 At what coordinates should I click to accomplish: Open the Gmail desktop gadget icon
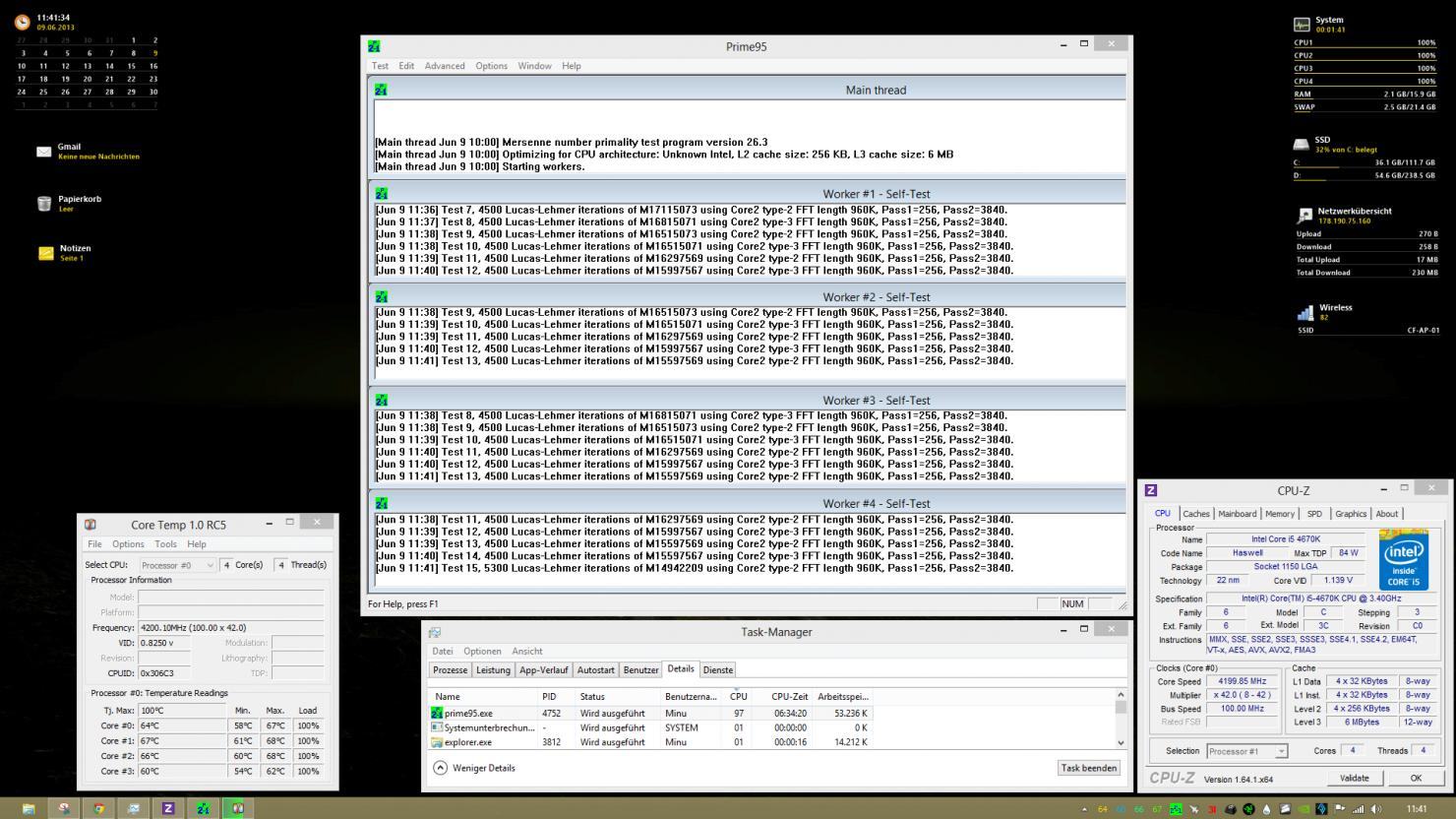[44, 152]
